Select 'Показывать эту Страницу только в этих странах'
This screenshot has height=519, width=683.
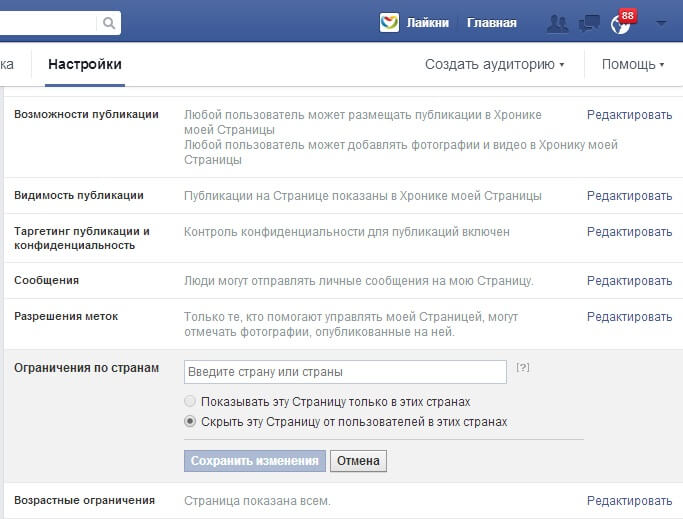click(190, 402)
